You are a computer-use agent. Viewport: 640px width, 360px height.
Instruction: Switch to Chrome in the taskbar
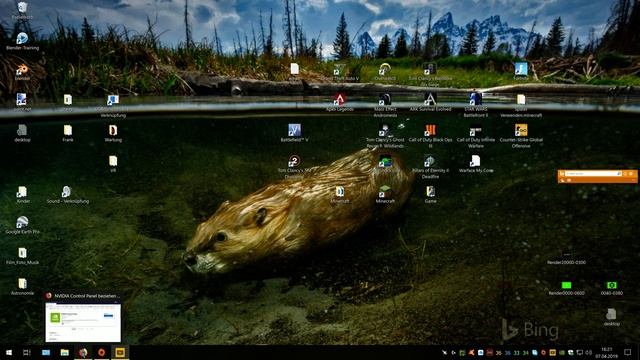(83, 352)
